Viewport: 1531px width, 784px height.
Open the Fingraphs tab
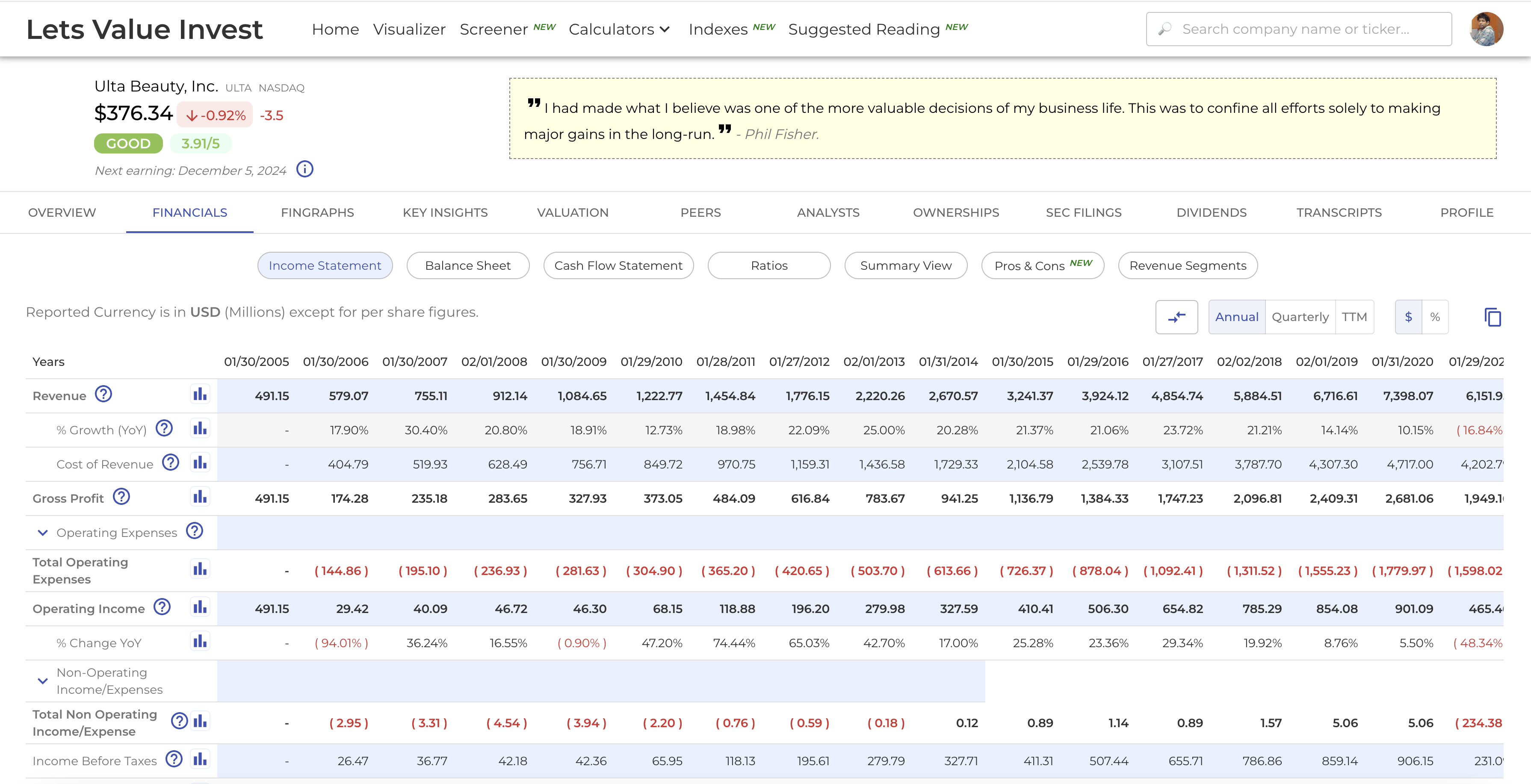[317, 212]
